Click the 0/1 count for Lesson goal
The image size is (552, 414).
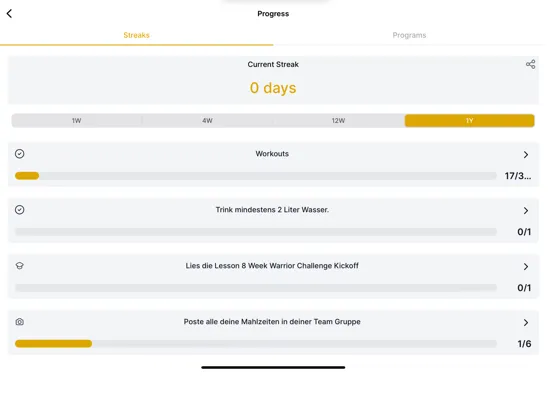pos(524,288)
